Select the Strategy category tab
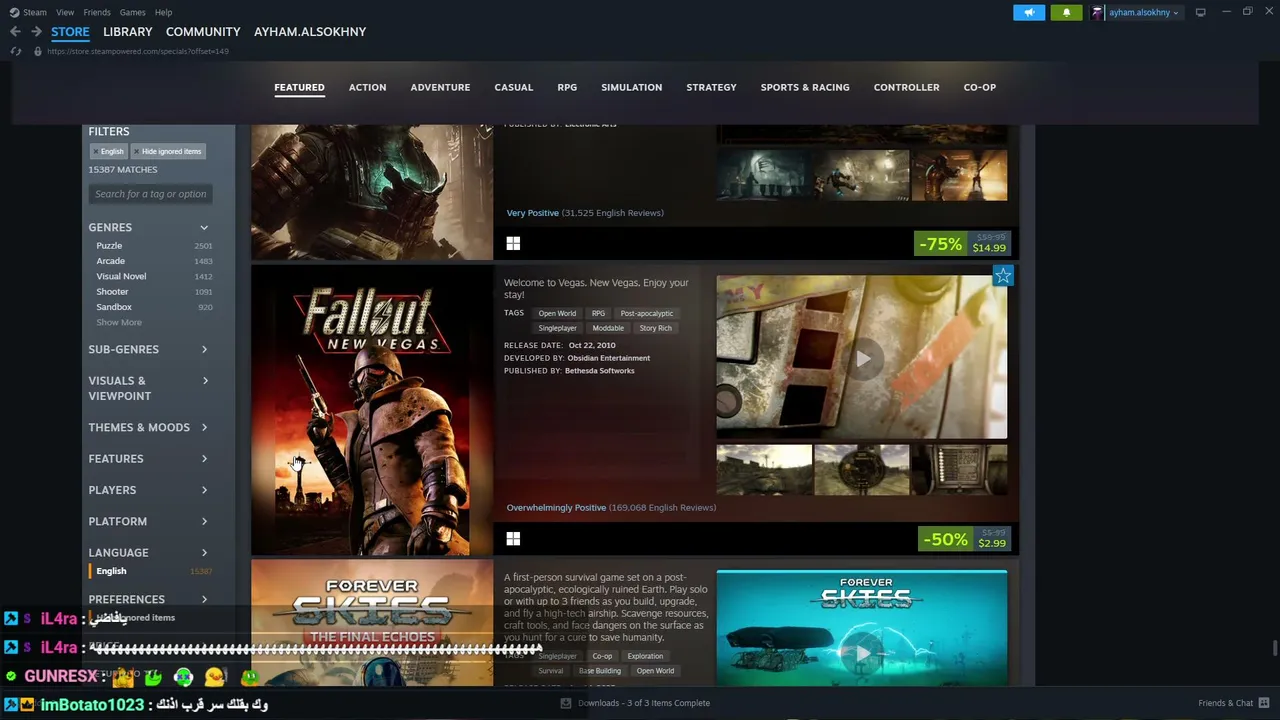Viewport: 1280px width, 720px height. point(711,87)
